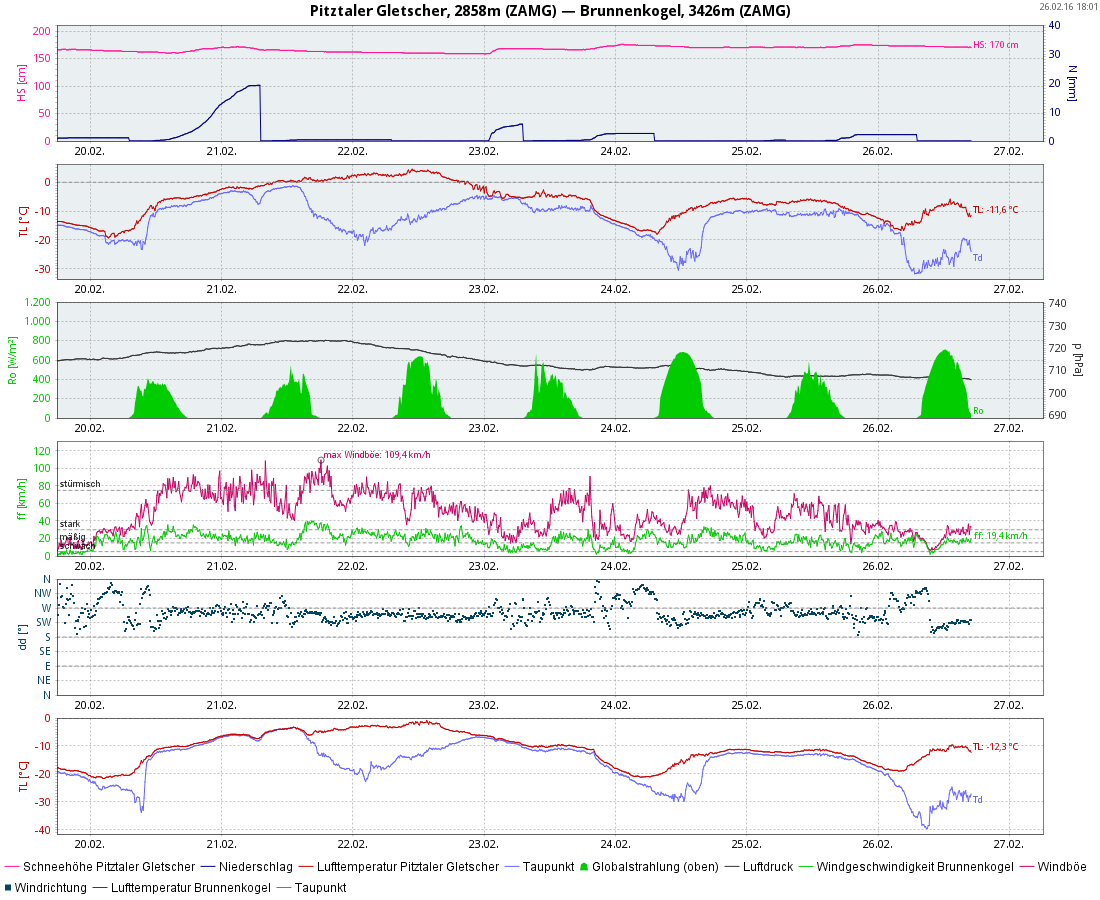Click the 'Ro [W/m²]' axis label

pyautogui.click(x=13, y=361)
